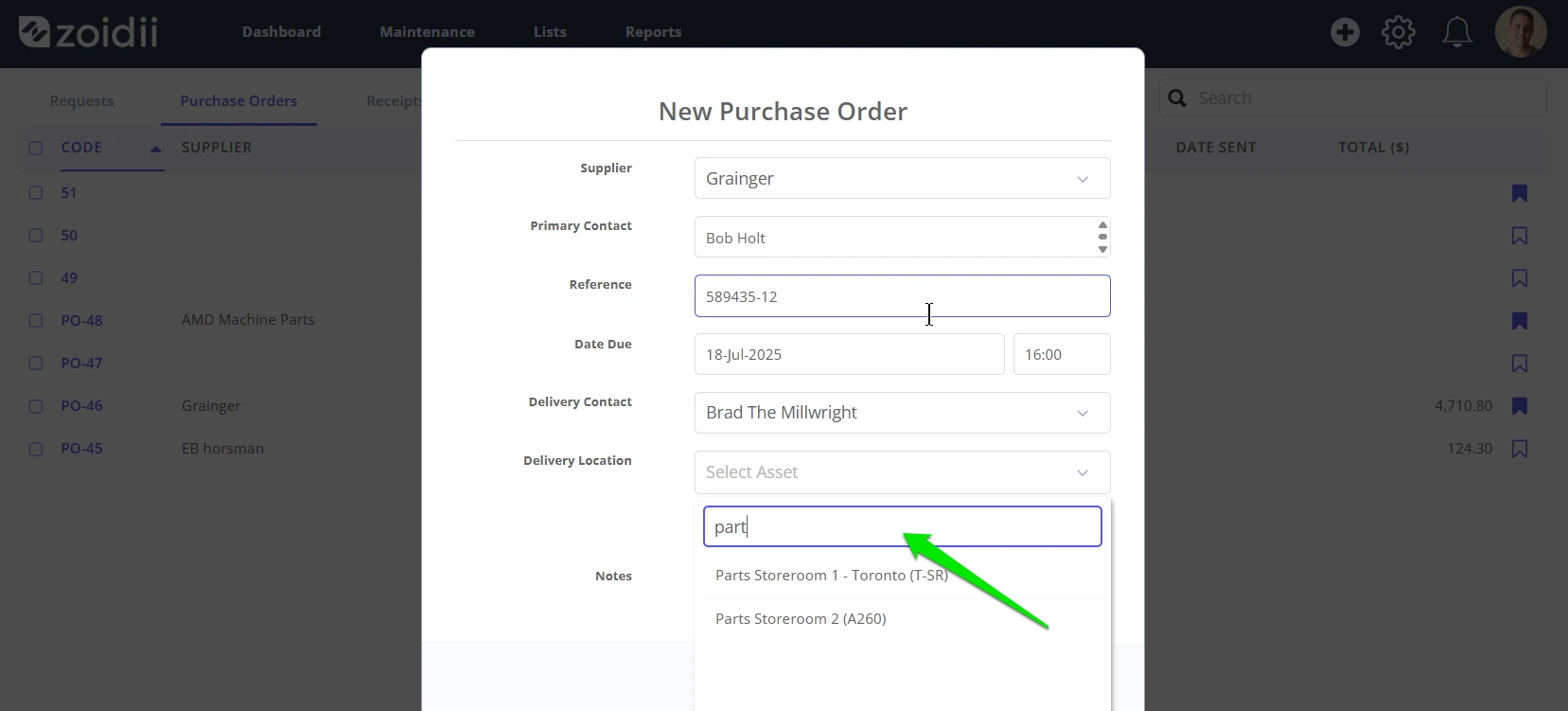Click the total 4,710.80
The height and width of the screenshot is (711, 1568).
pyautogui.click(x=1463, y=405)
